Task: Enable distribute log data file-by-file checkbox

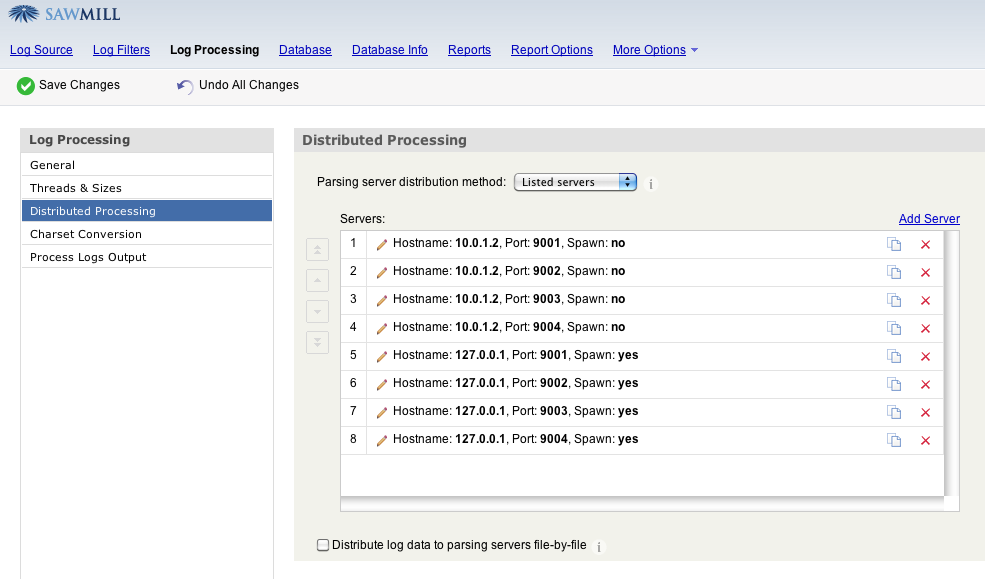Action: click(x=323, y=545)
